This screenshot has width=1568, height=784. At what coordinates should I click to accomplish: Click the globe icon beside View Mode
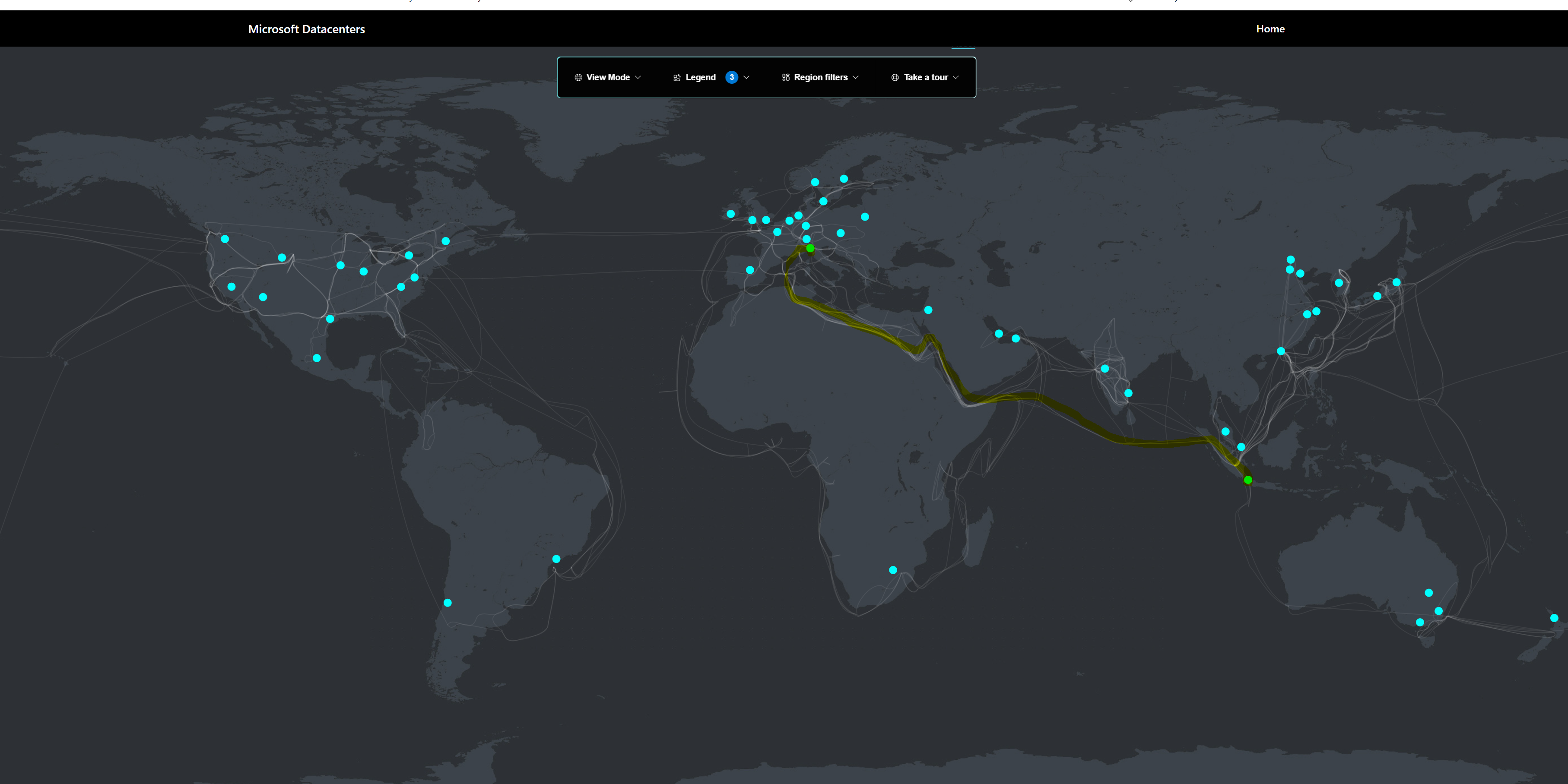[x=578, y=77]
